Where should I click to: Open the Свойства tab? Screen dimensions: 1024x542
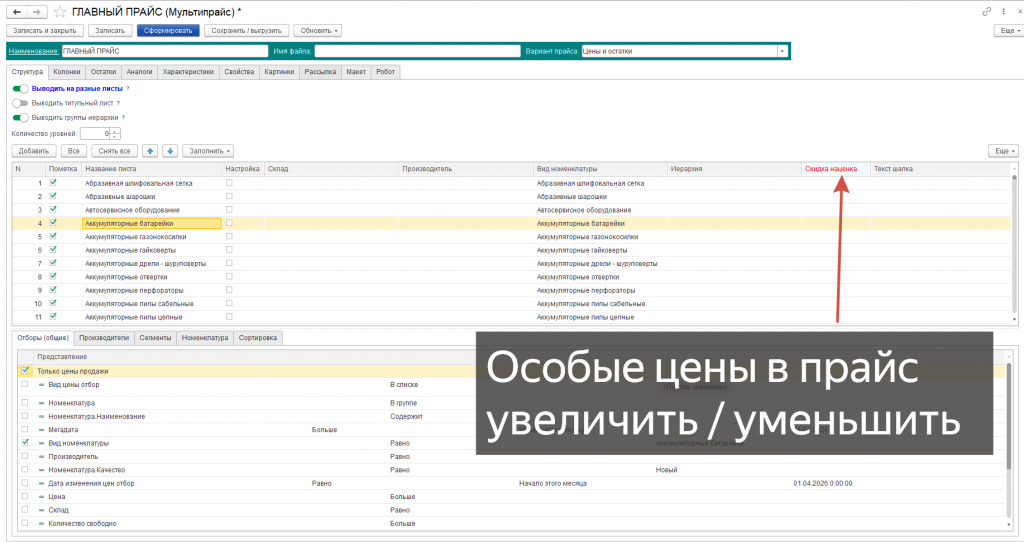point(239,72)
